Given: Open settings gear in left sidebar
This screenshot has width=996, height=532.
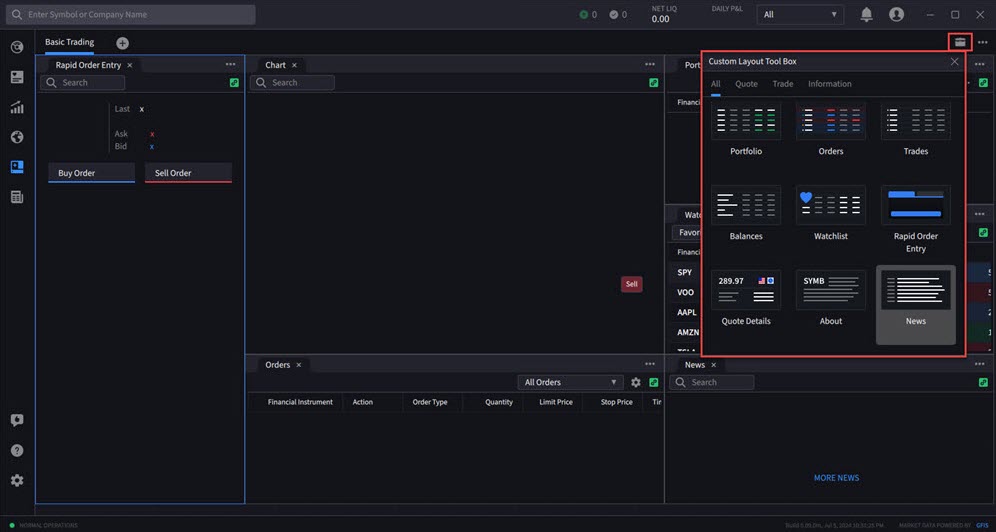Looking at the screenshot, I should (17, 480).
